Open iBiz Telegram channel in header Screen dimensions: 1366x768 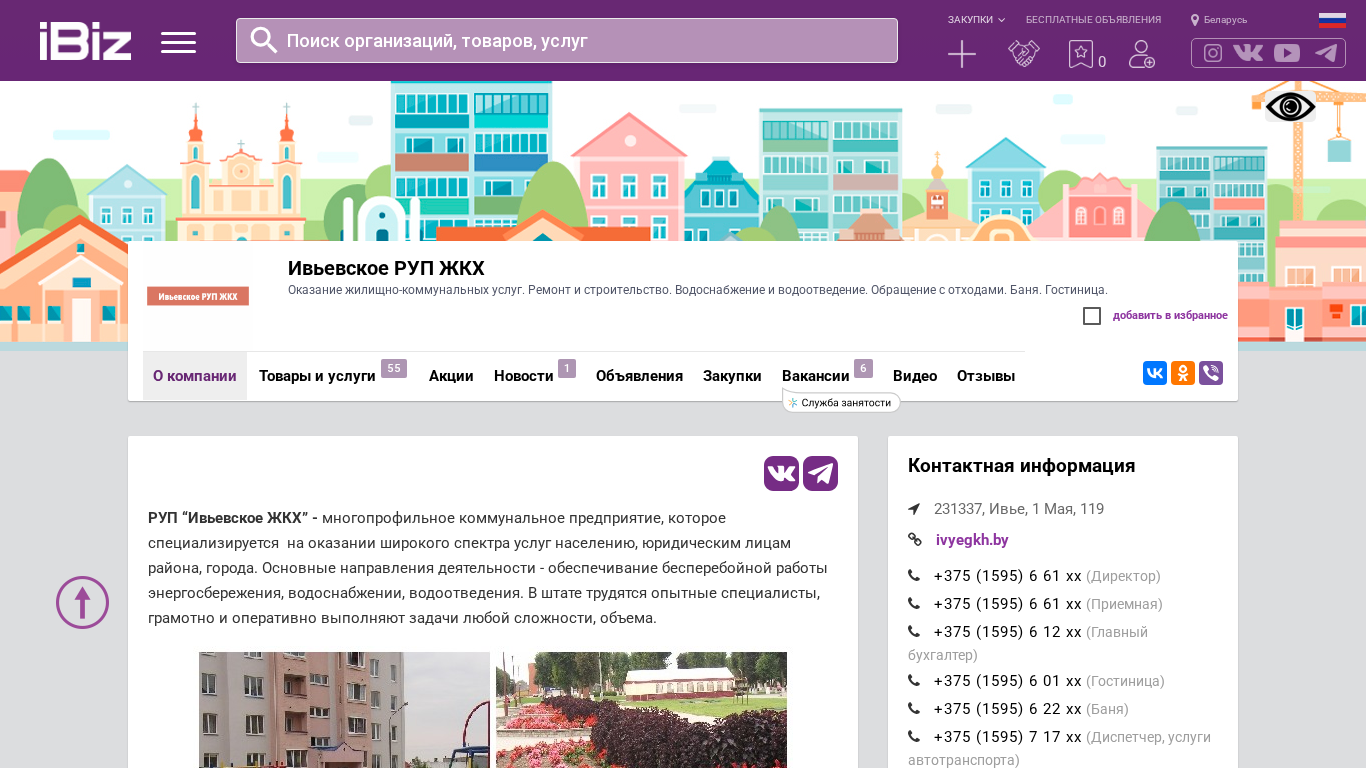pos(1326,53)
